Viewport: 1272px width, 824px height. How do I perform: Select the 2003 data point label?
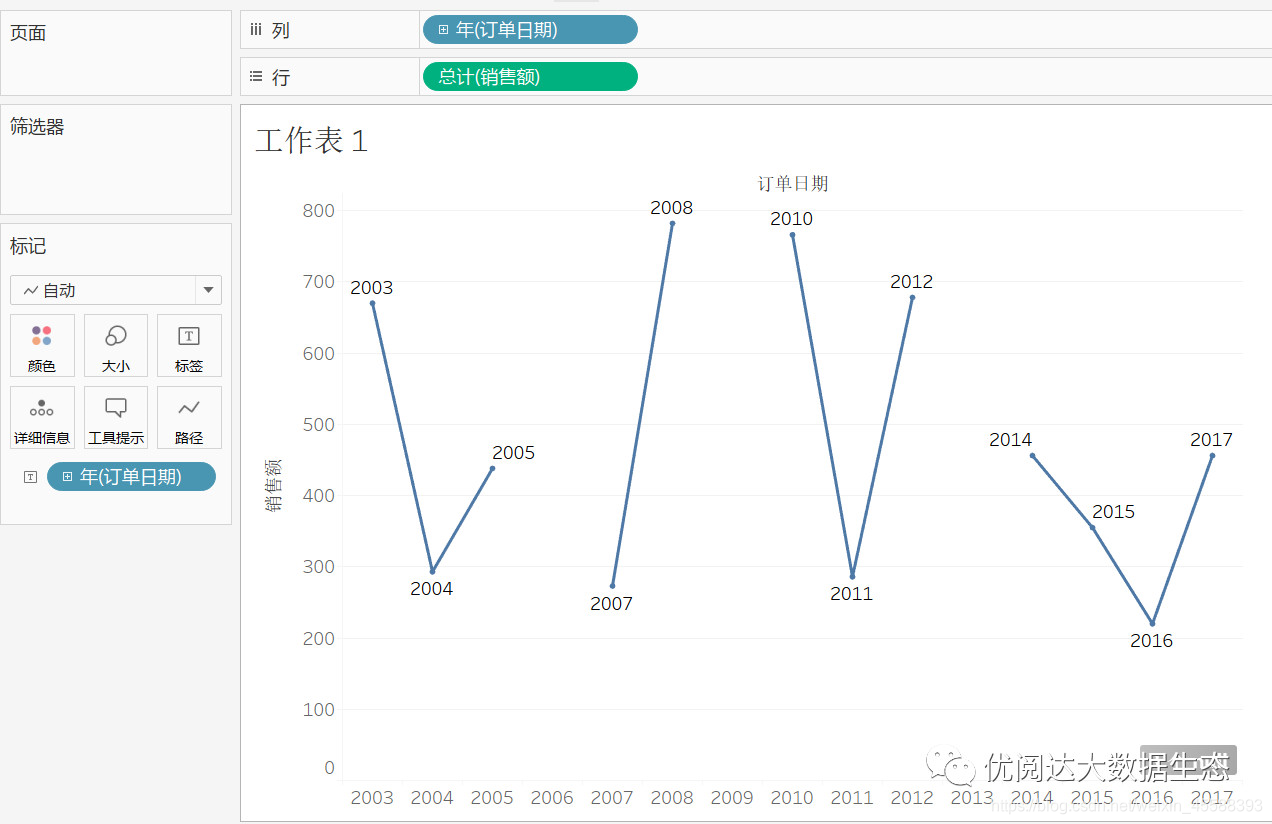click(372, 288)
